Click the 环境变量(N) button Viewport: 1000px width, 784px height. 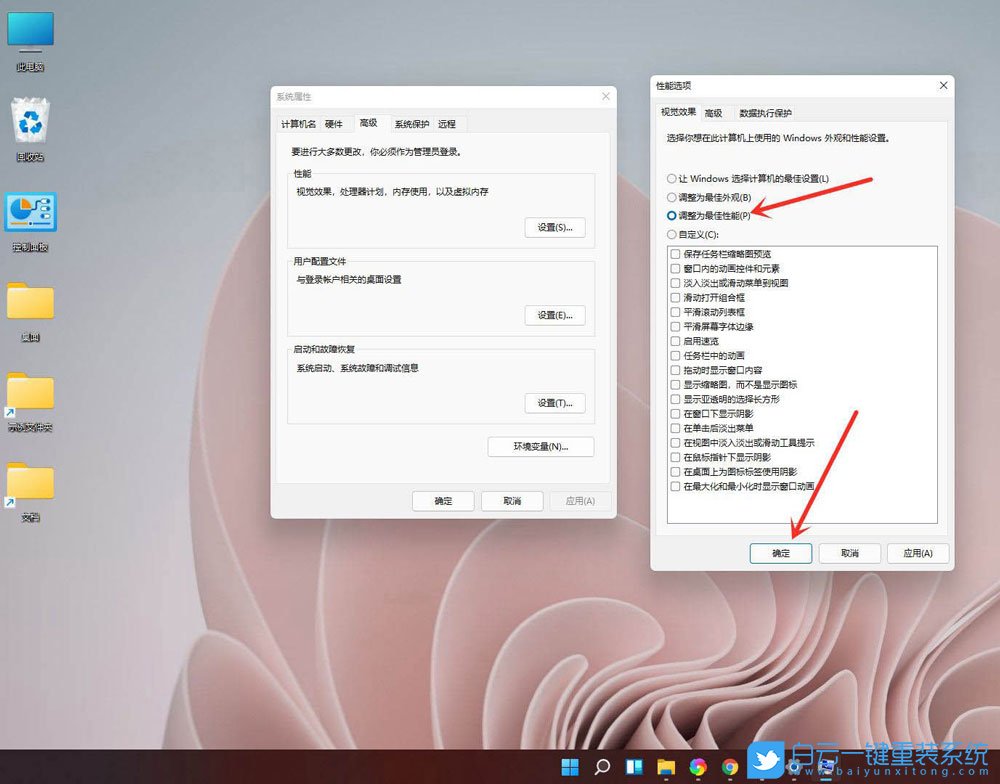click(540, 446)
